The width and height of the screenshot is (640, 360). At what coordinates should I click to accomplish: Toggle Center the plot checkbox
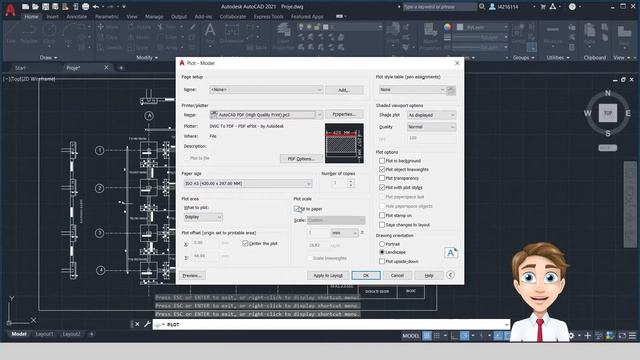coord(245,243)
